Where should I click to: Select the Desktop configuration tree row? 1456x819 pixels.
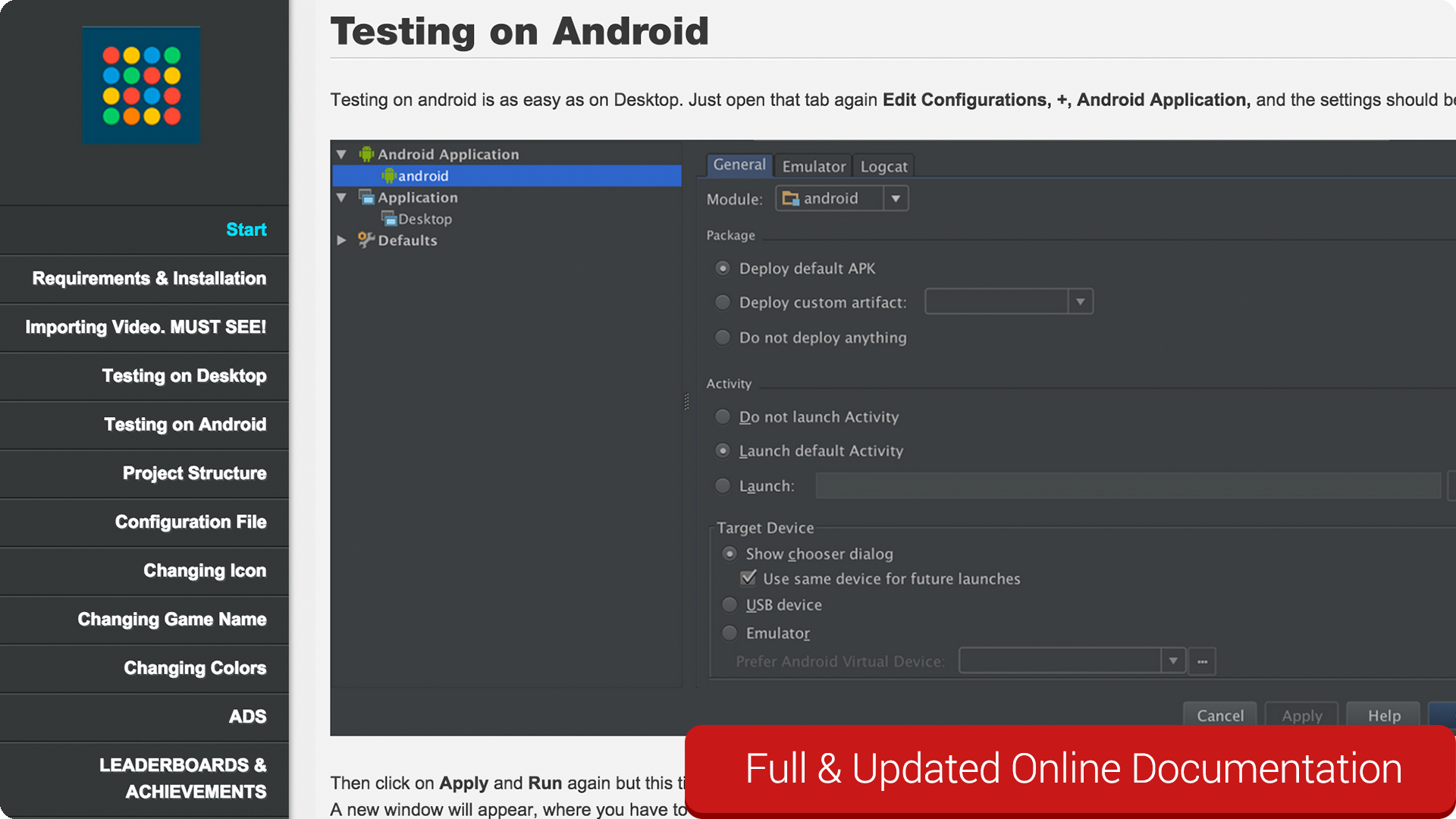[507, 218]
